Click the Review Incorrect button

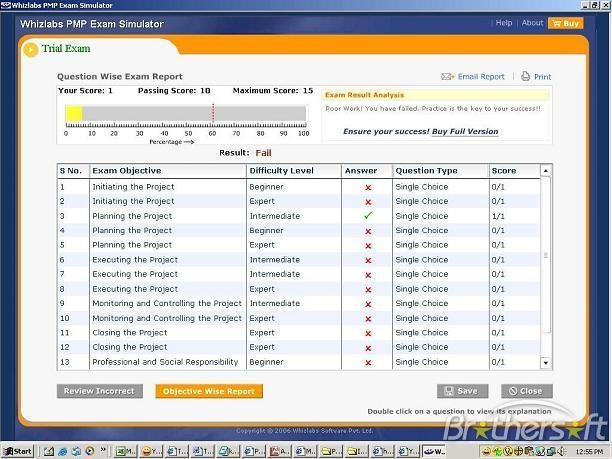tap(100, 391)
